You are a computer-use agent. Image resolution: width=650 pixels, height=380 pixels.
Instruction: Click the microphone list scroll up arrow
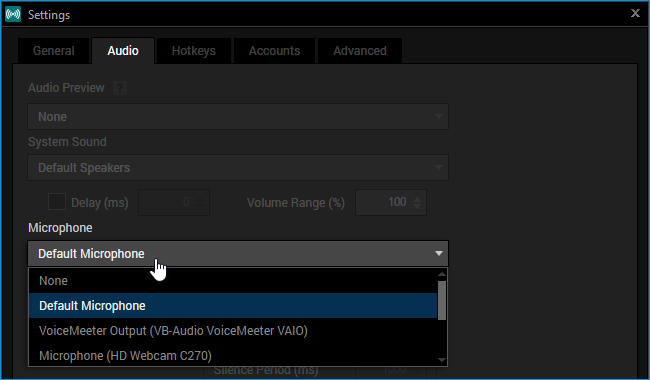click(442, 274)
